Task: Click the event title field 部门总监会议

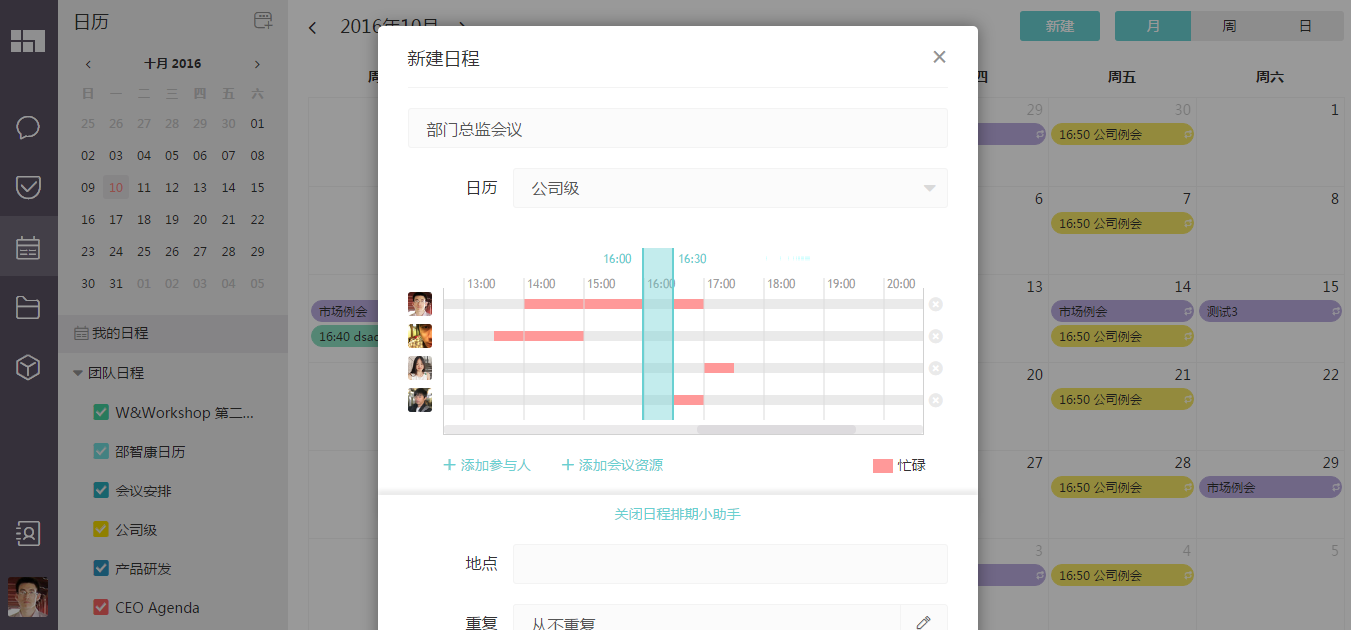Action: [678, 128]
